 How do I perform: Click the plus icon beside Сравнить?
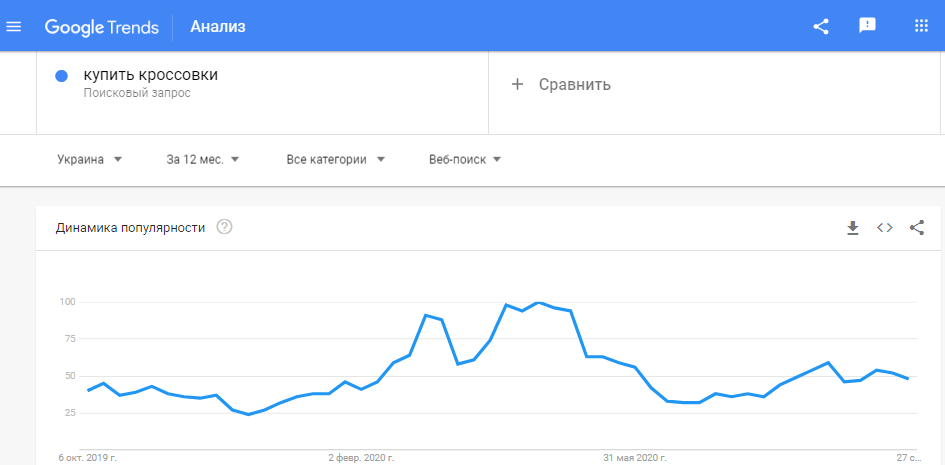(x=516, y=84)
